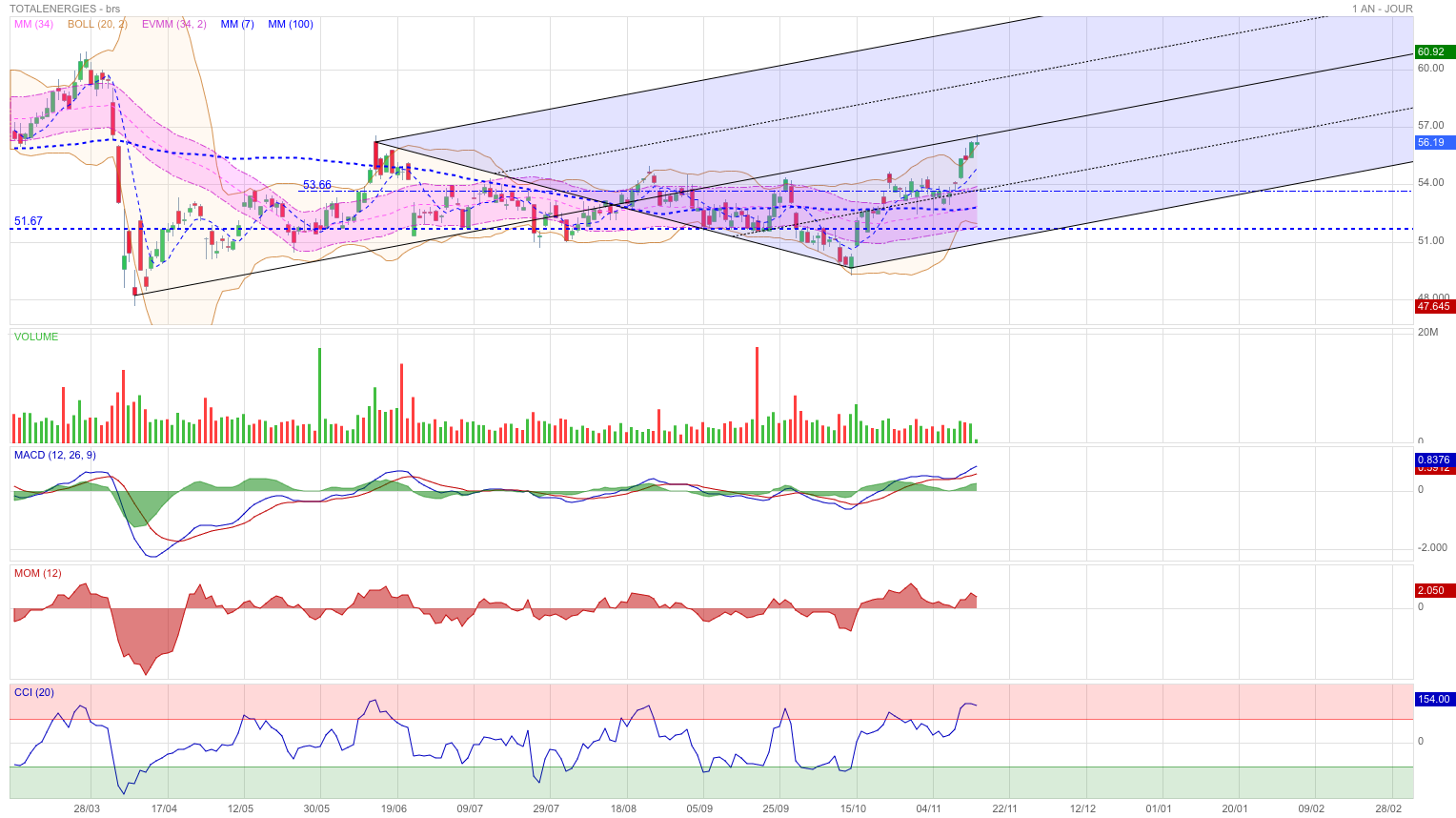Select the MM (7) moving average label
This screenshot has width=1456, height=818.
click(x=237, y=24)
